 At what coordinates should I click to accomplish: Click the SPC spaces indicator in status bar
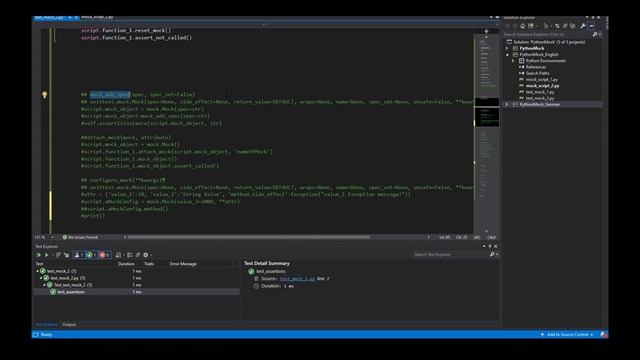pyautogui.click(x=477, y=237)
